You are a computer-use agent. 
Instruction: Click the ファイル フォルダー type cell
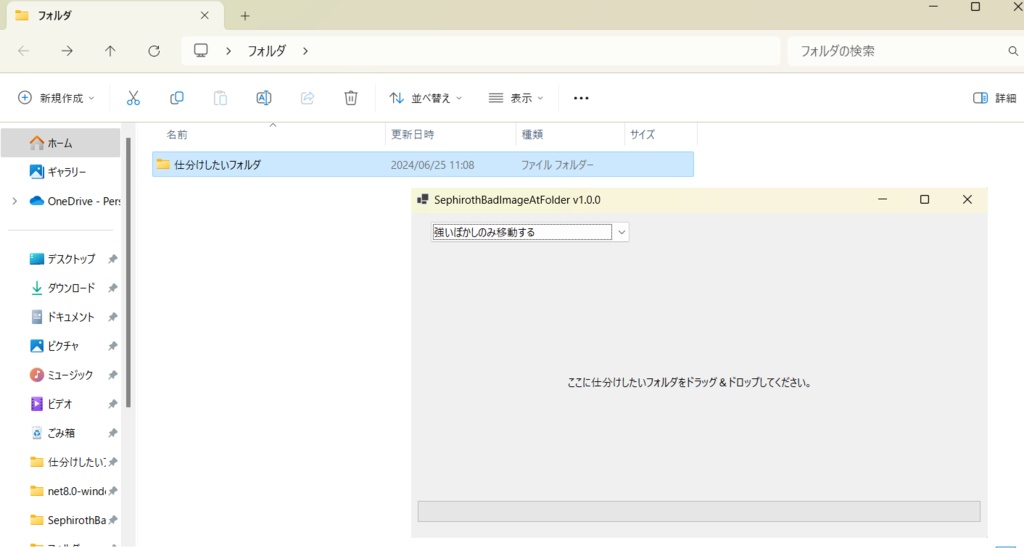click(x=557, y=165)
